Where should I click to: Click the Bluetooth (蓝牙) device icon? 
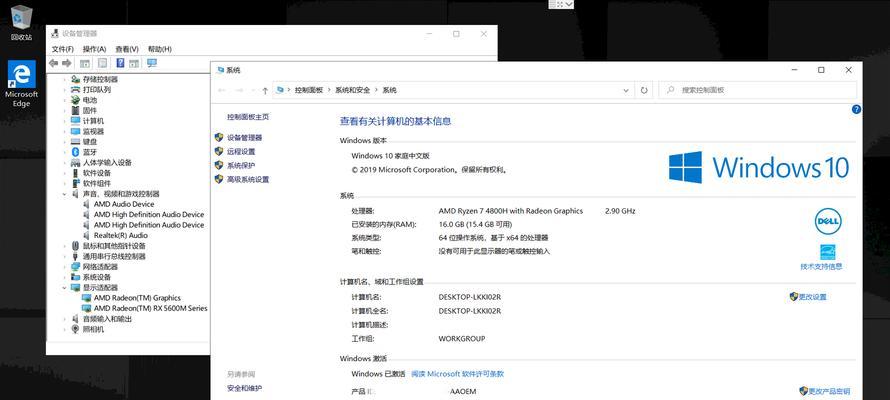75,152
